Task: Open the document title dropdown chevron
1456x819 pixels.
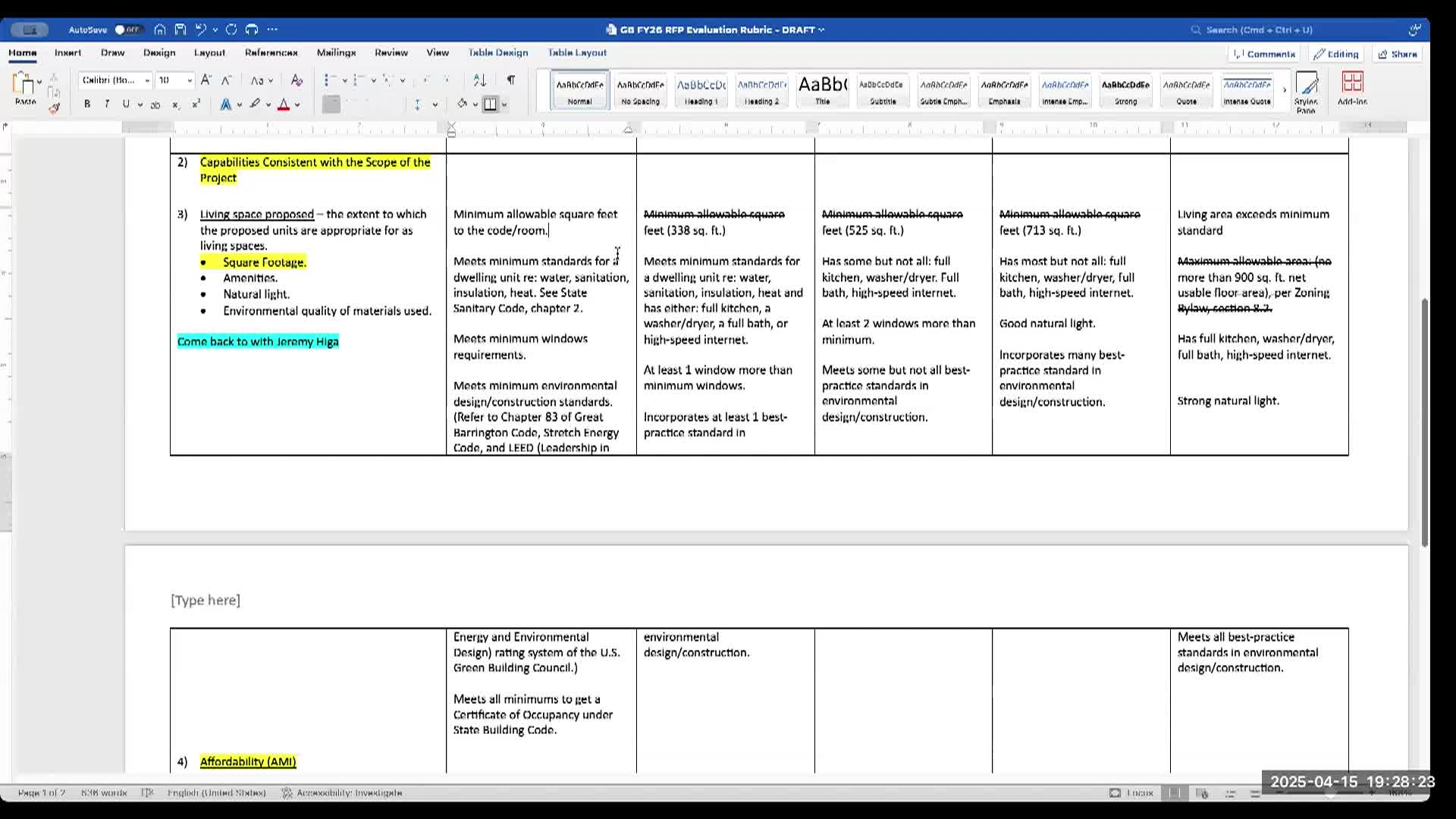Action: pyautogui.click(x=821, y=30)
